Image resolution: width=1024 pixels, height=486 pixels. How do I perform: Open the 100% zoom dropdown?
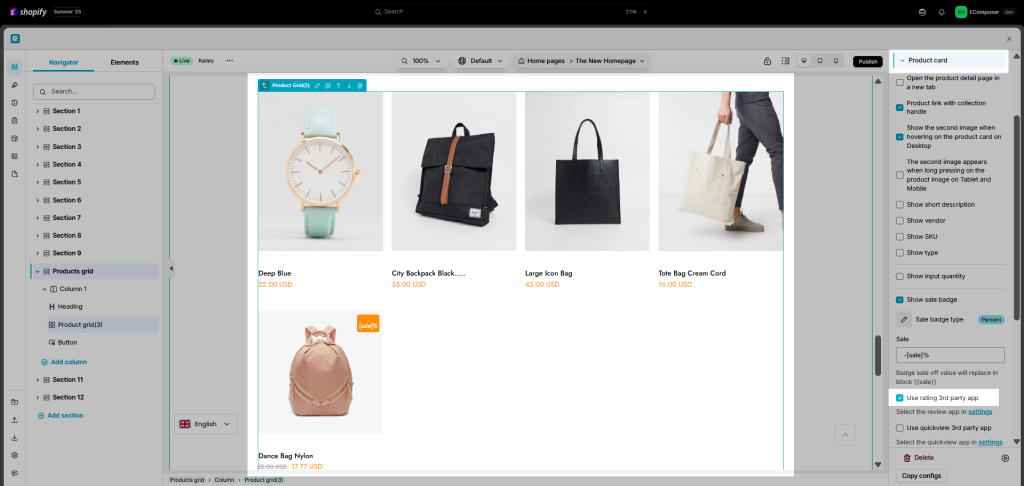click(x=421, y=61)
